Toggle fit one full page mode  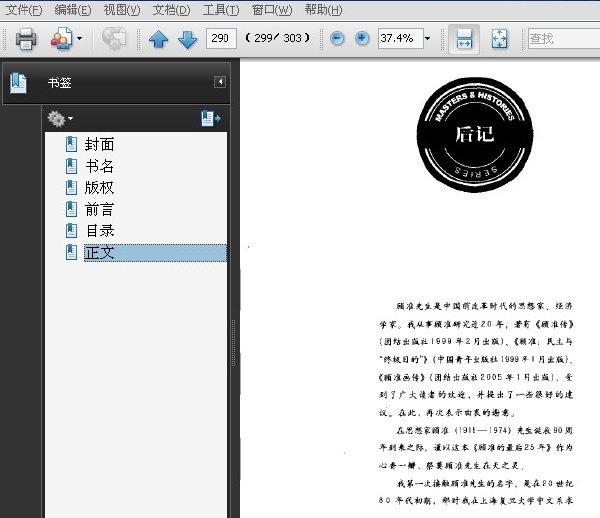click(499, 39)
